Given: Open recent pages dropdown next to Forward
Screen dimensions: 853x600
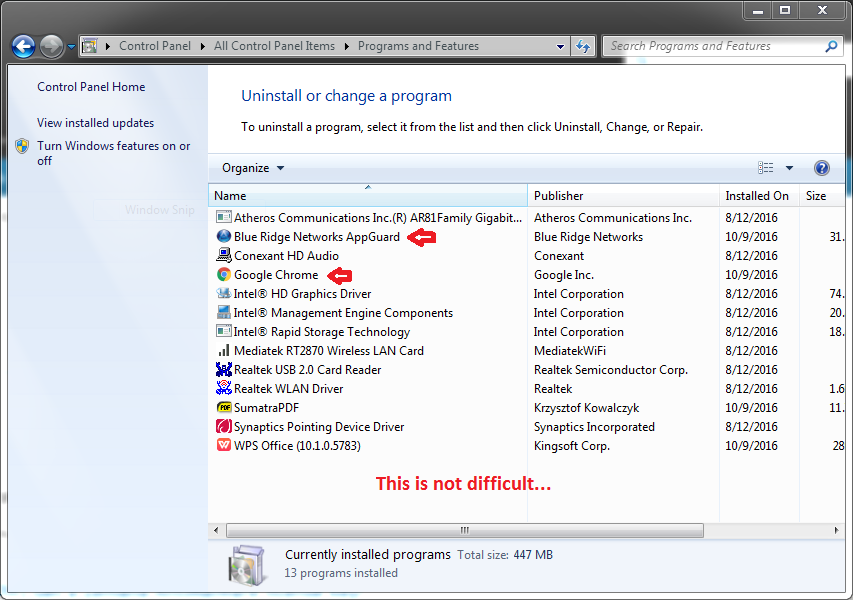Looking at the screenshot, I should coord(71,47).
